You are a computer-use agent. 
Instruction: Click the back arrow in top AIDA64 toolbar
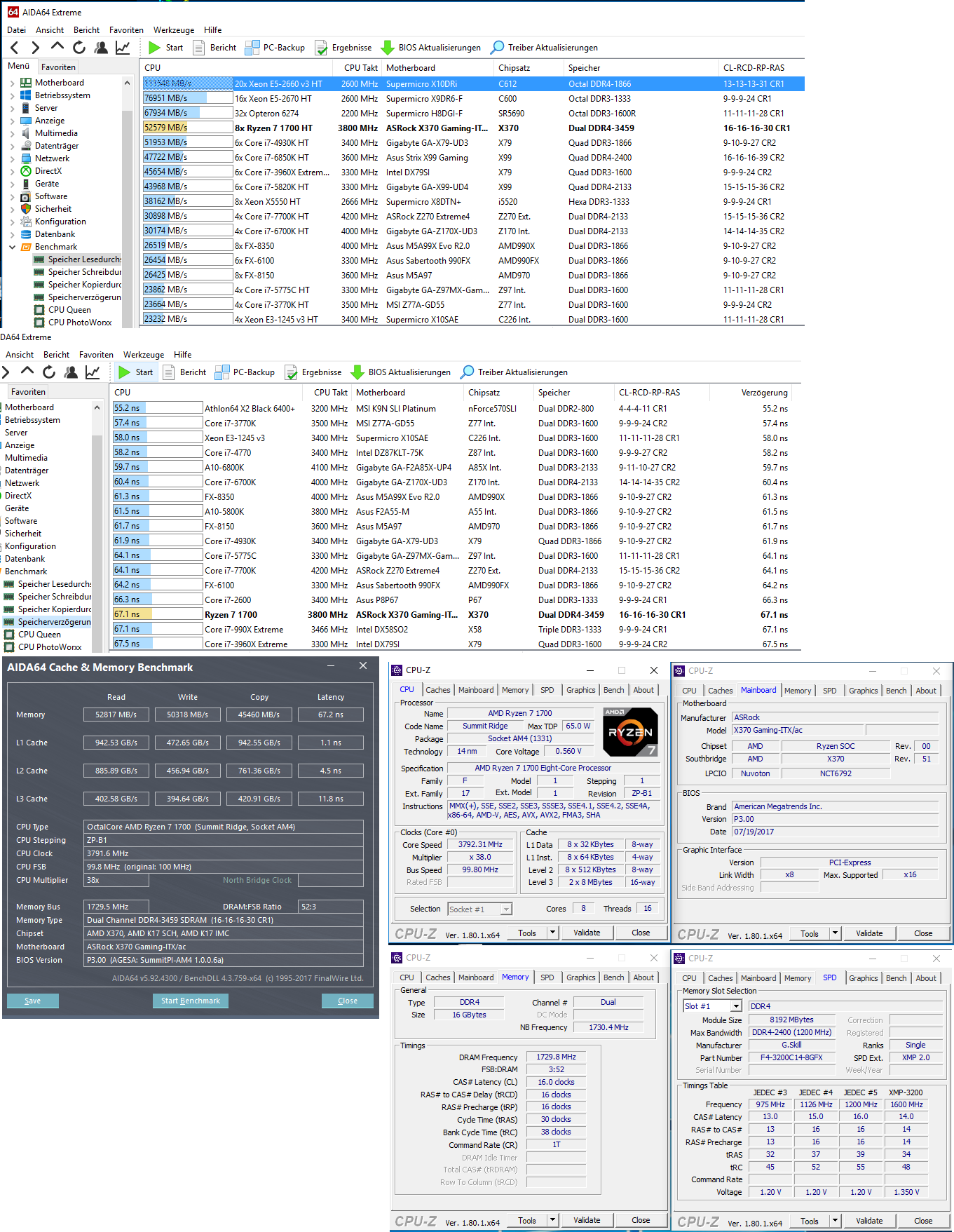[15, 48]
